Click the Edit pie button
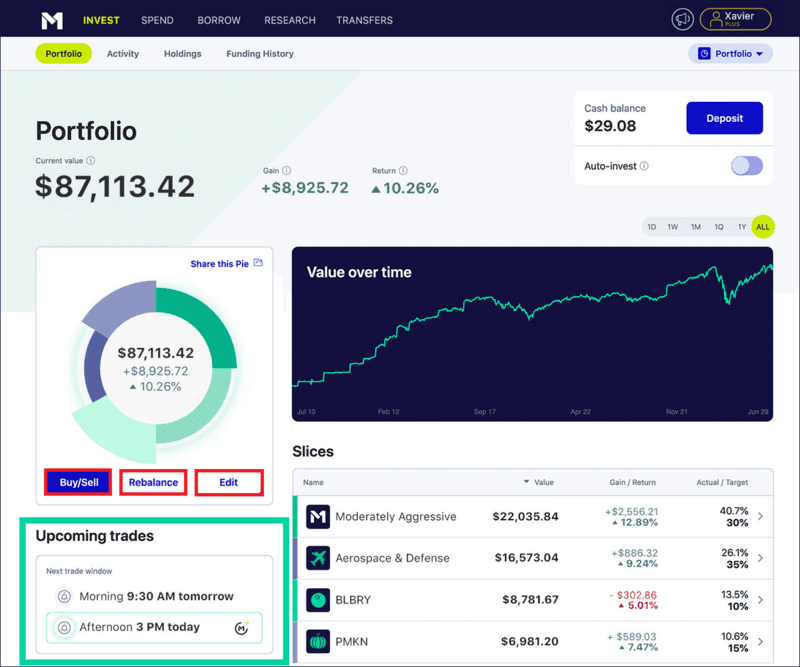 point(229,482)
